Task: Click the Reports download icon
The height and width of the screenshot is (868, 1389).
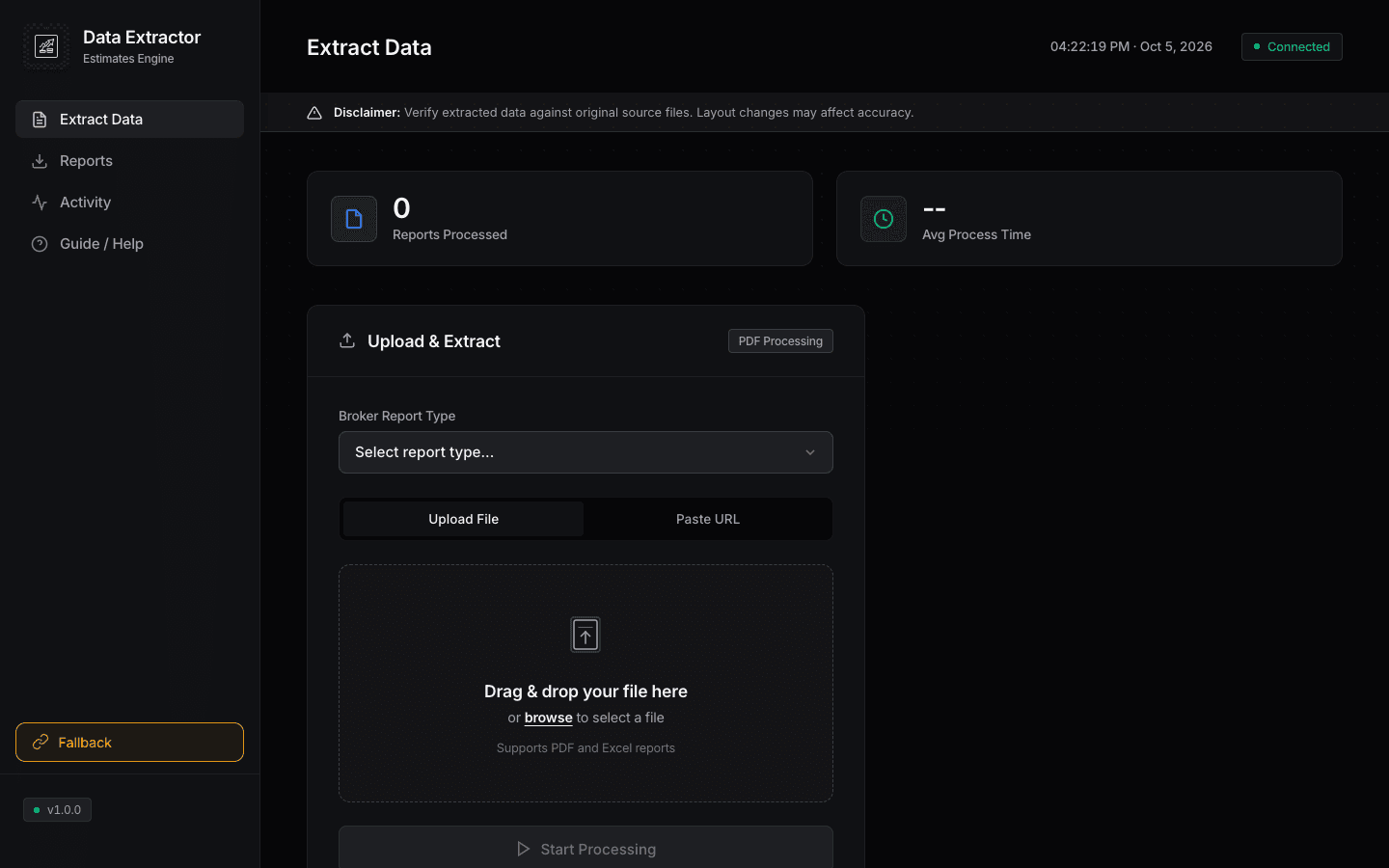Action: pyautogui.click(x=40, y=161)
